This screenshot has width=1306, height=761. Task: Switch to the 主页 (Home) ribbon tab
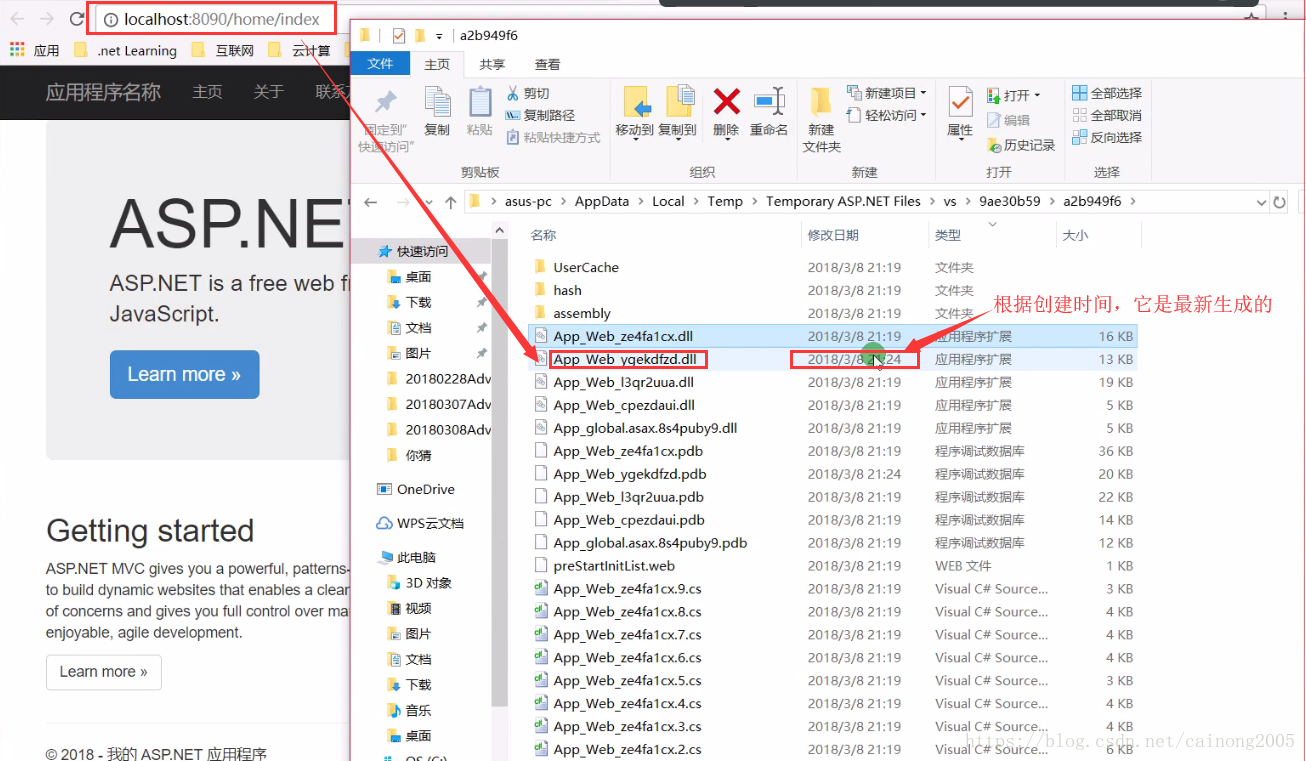pyautogui.click(x=437, y=64)
